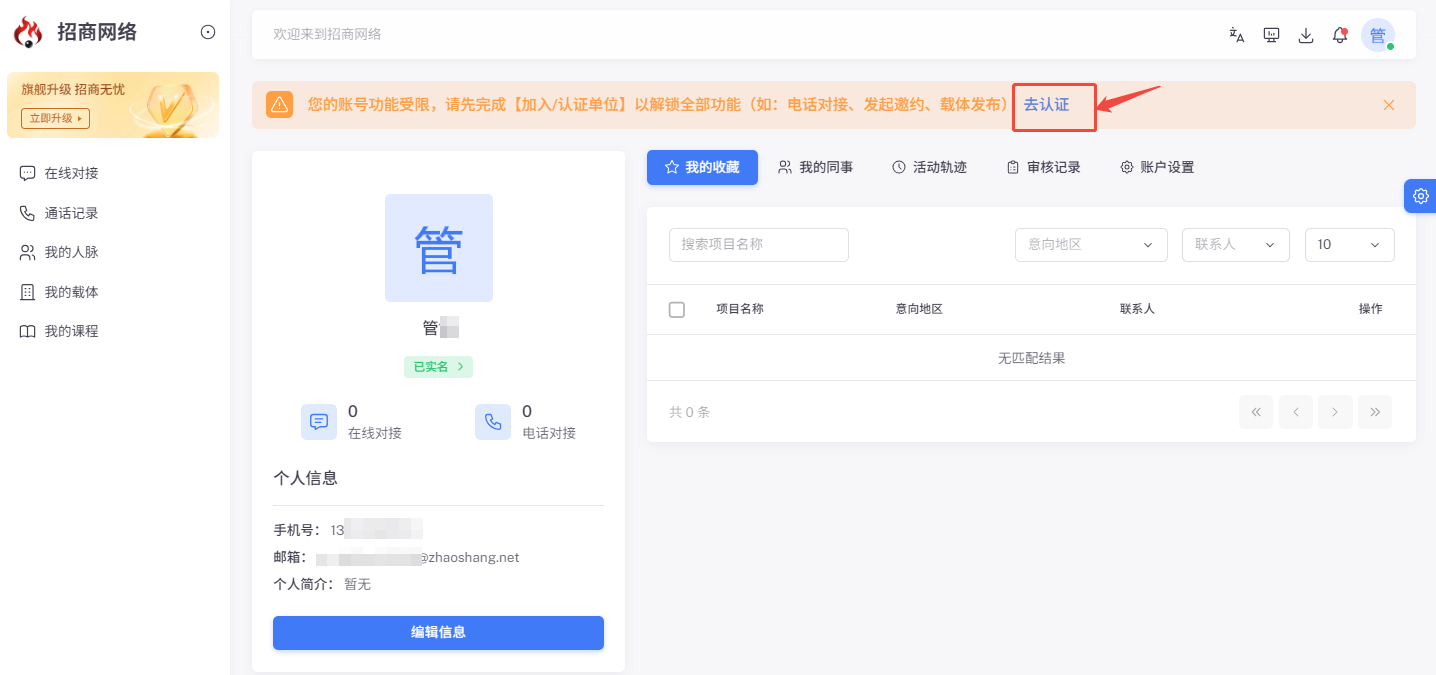1436x675 pixels.
Task: Expand the 意向地区 dropdown
Action: 1091,245
